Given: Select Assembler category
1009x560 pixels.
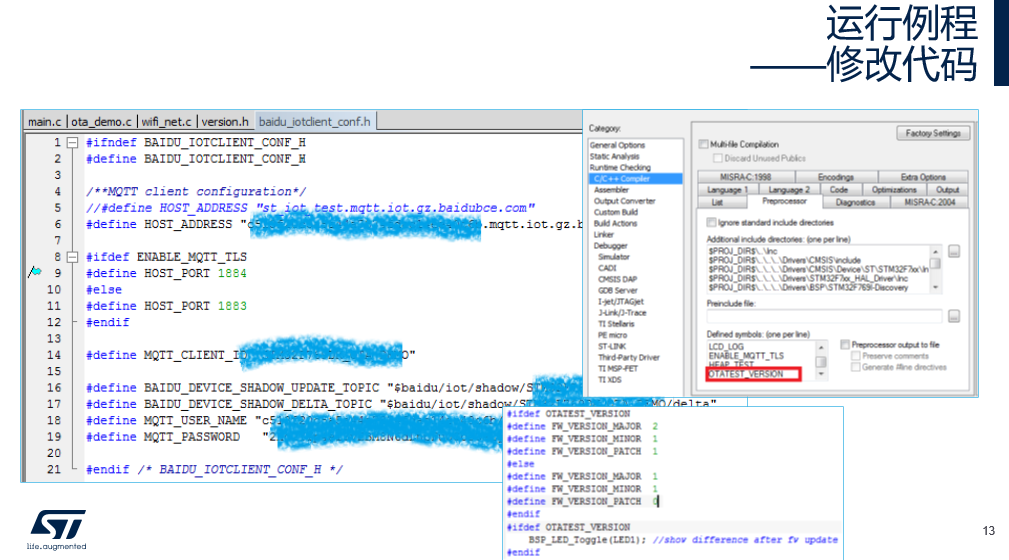Looking at the screenshot, I should (611, 190).
